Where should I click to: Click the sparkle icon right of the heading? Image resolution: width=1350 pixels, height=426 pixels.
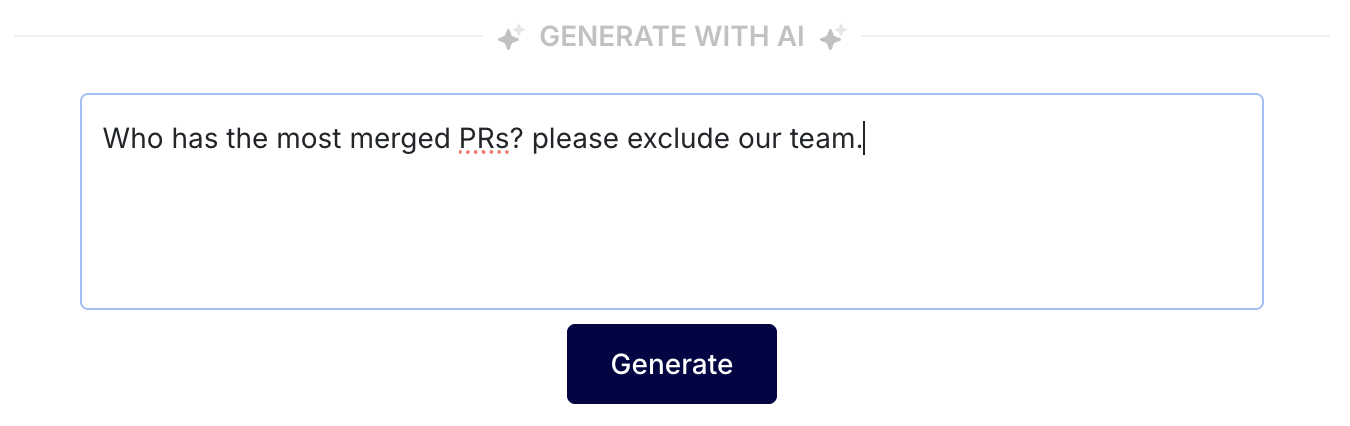click(x=832, y=38)
